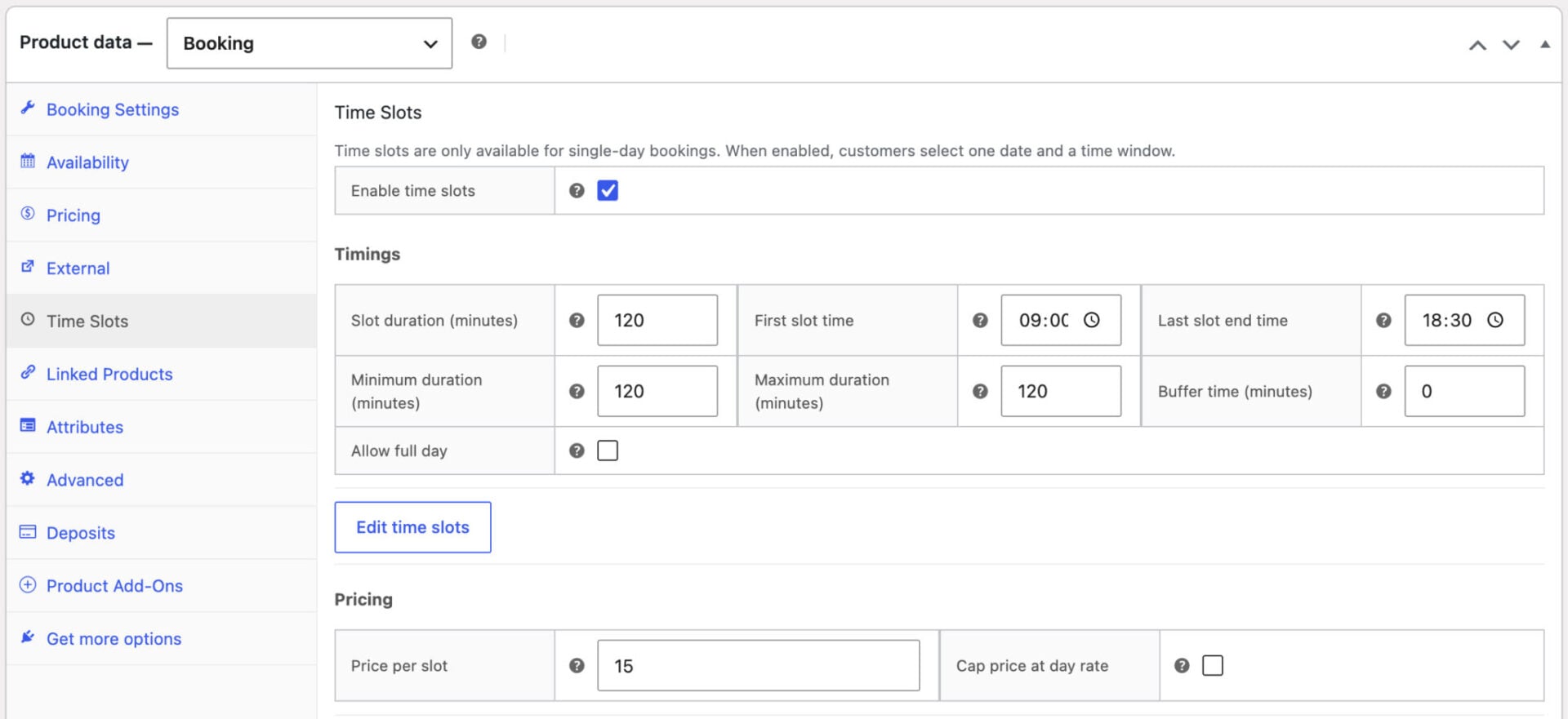
Task: Move Product data panel down
Action: (x=1512, y=45)
